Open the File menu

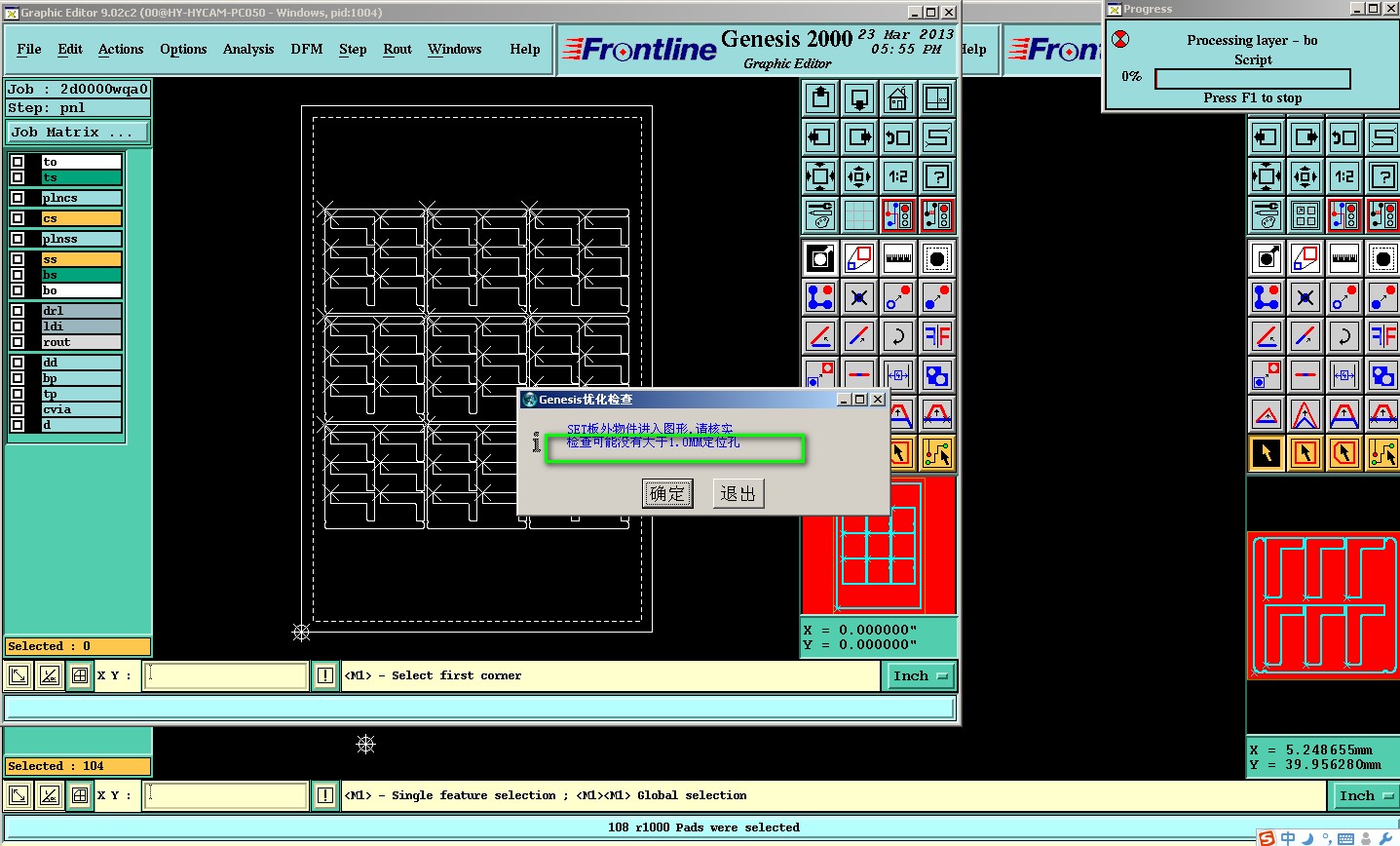tap(29, 49)
